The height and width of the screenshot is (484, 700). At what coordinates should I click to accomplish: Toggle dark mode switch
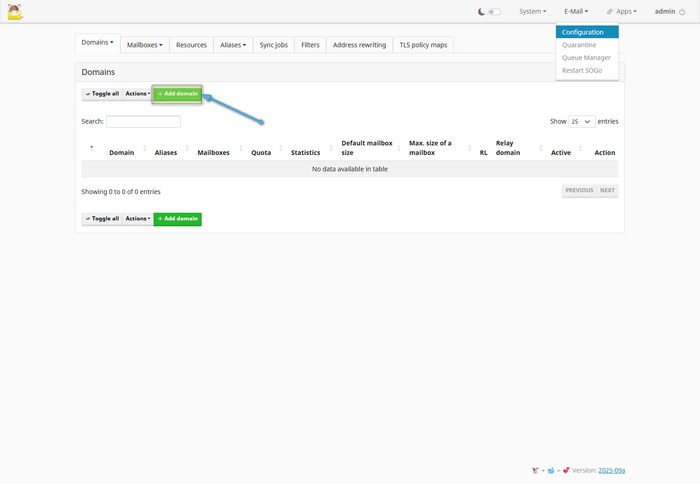494,12
